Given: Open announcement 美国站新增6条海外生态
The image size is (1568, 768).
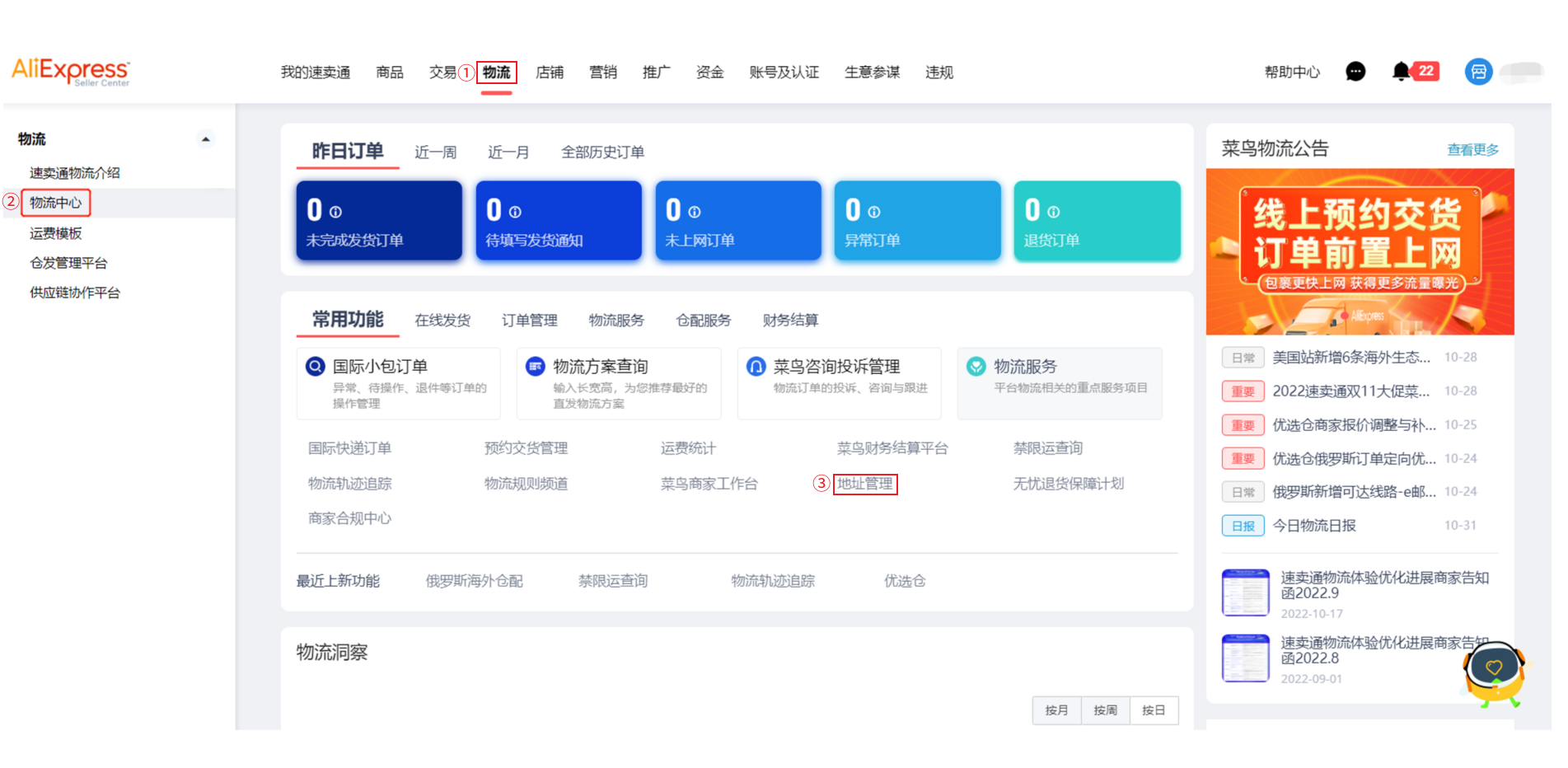Looking at the screenshot, I should coord(1351,358).
